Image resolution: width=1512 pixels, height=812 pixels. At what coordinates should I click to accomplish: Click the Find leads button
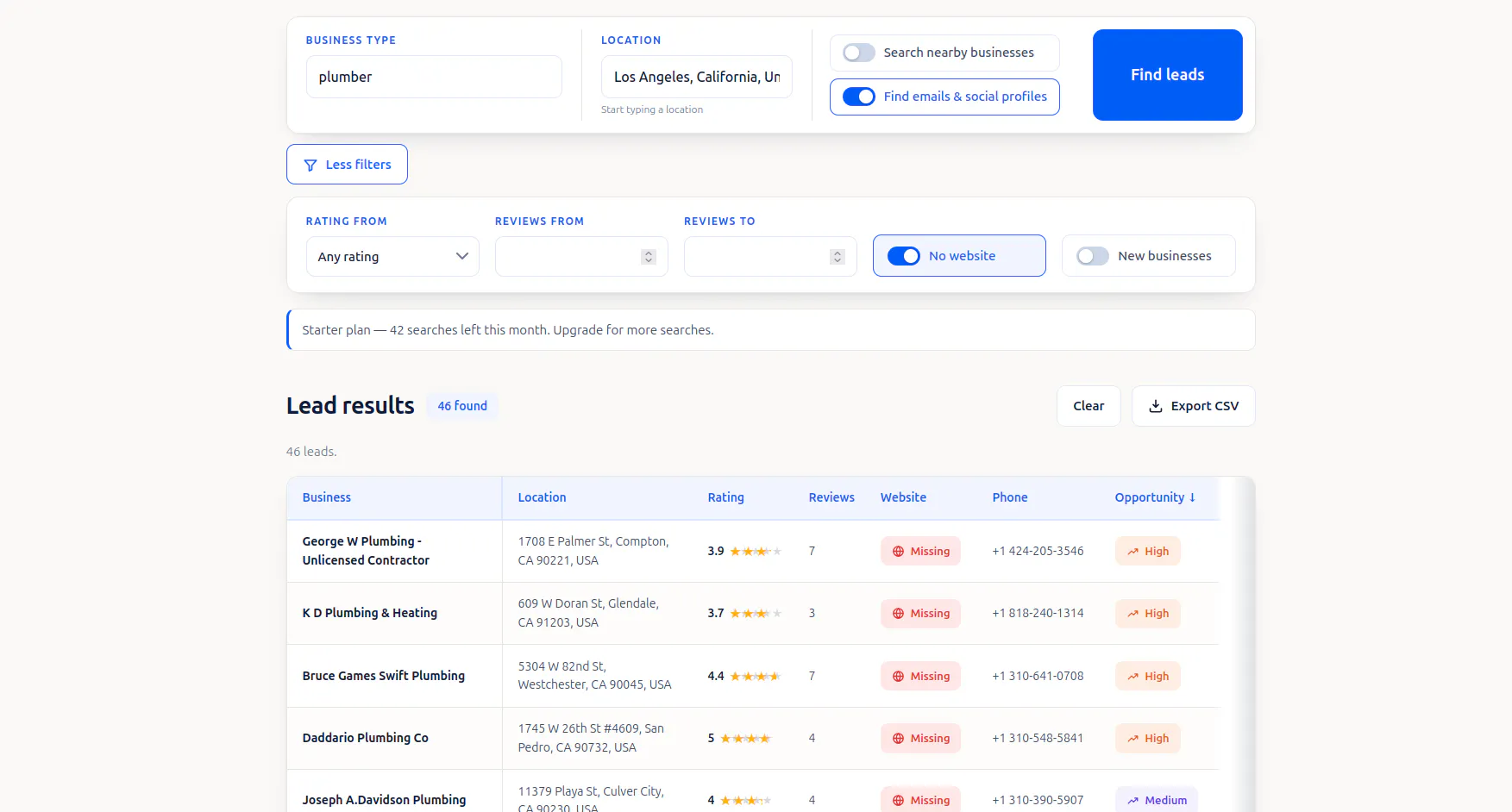click(1168, 75)
